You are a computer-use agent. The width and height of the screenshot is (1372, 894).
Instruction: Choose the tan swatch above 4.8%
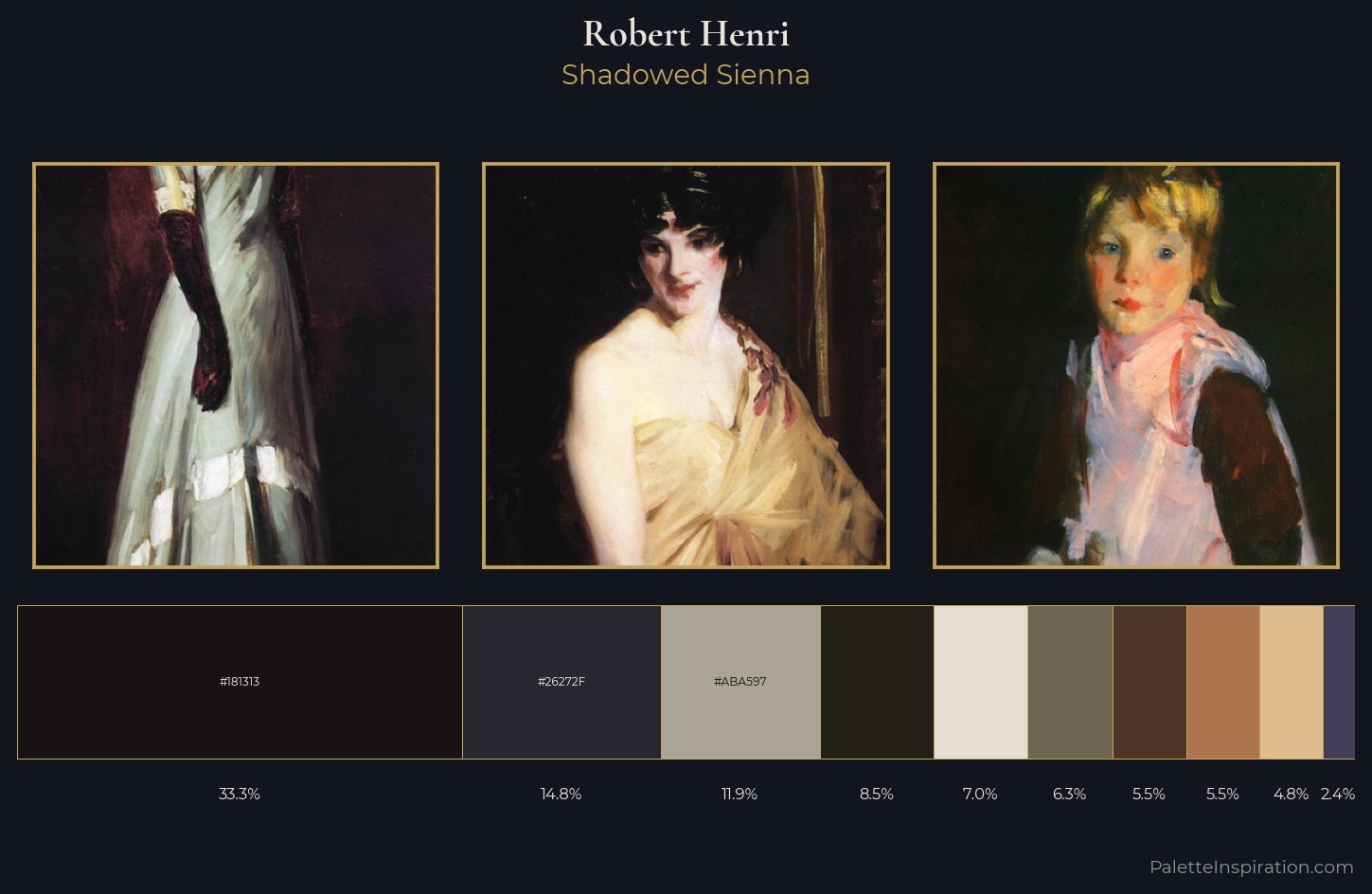click(1292, 682)
